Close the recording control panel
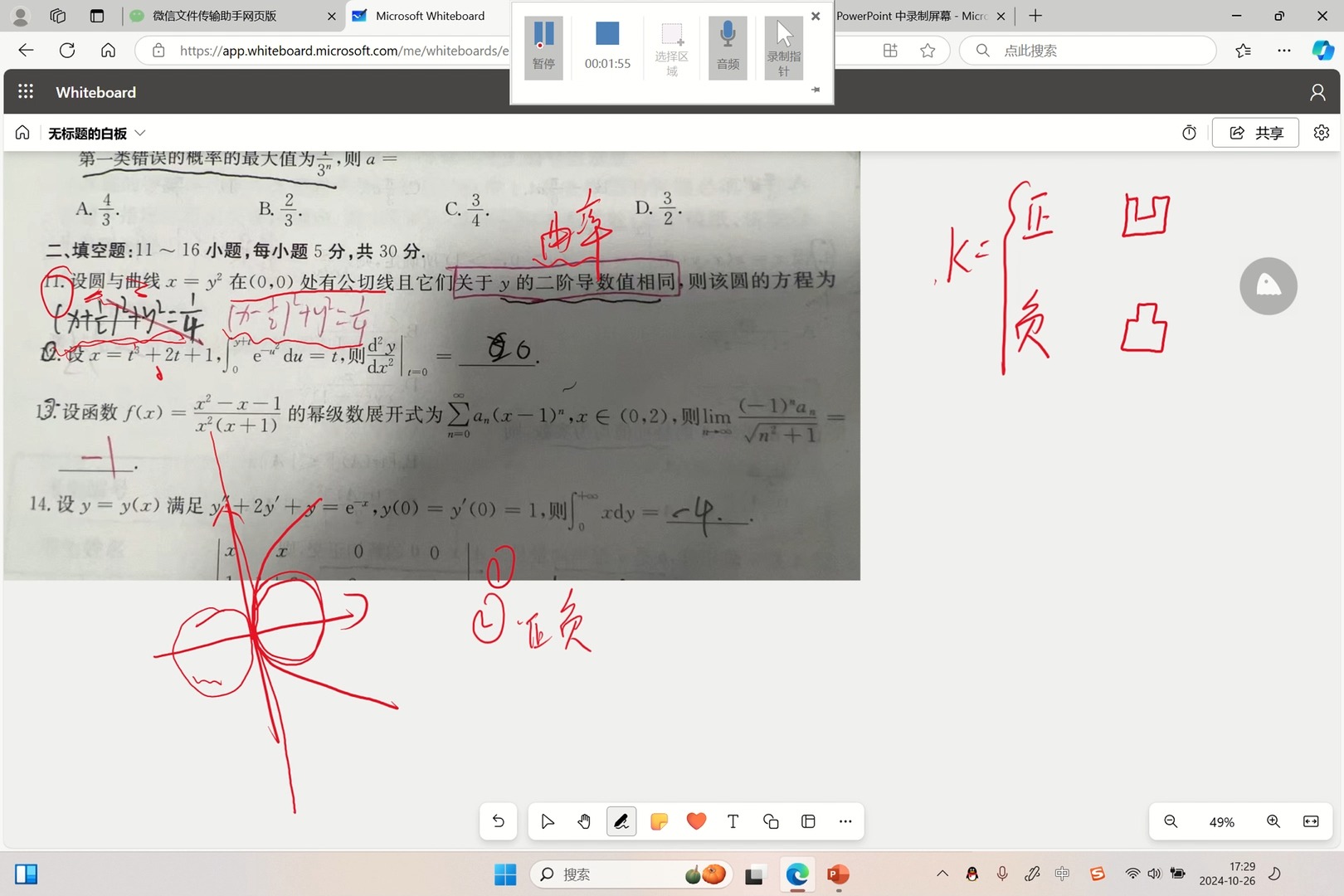The image size is (1344, 896). point(816,16)
